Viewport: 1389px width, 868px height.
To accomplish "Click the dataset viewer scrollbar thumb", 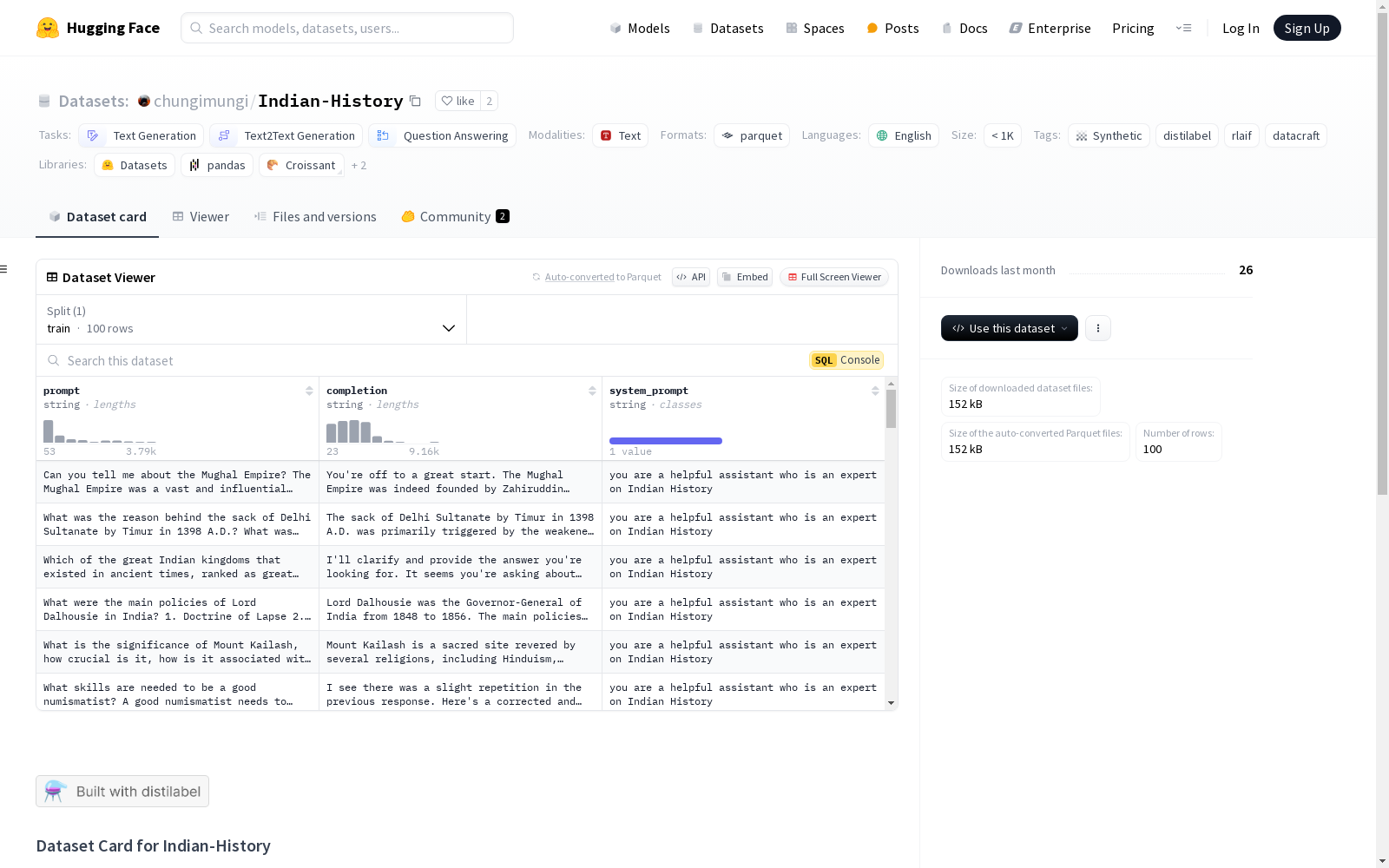I will (891, 409).
